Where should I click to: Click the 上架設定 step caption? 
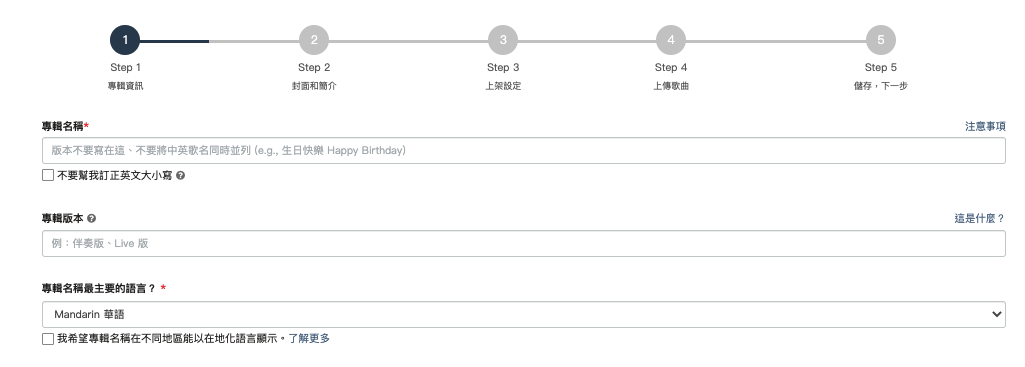coord(503,86)
